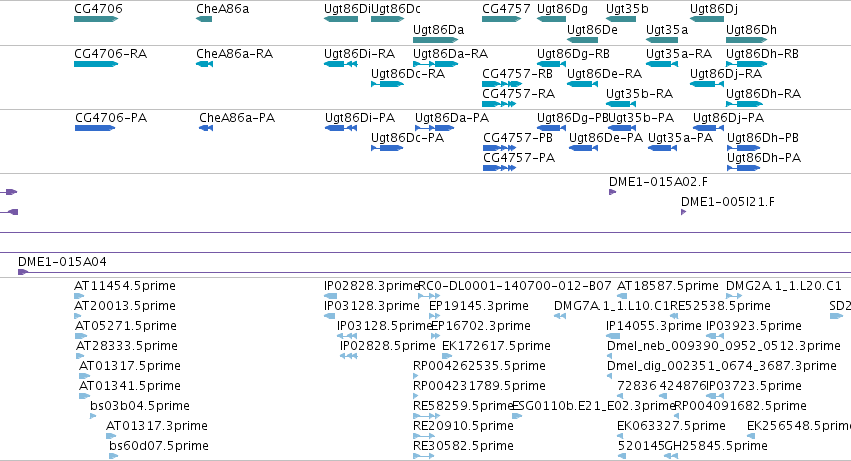851x461 pixels.
Task: Select EST IP03923.5prime
Action: (x=714, y=336)
